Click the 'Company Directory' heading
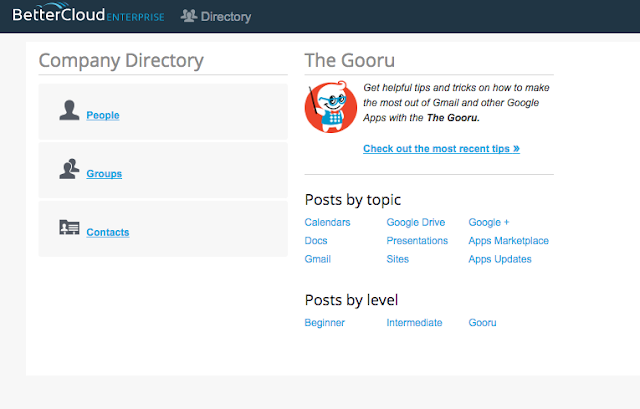Viewport: 640px width, 409px height. tap(121, 60)
